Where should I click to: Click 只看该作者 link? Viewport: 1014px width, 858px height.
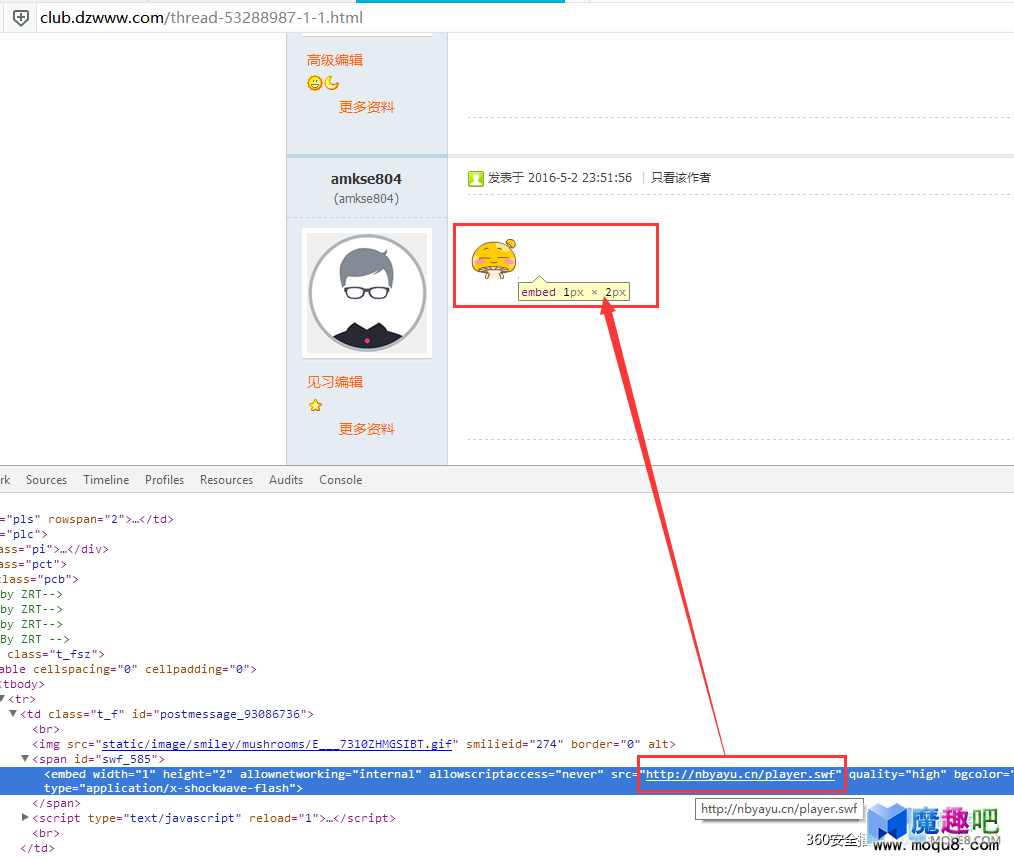(680, 178)
